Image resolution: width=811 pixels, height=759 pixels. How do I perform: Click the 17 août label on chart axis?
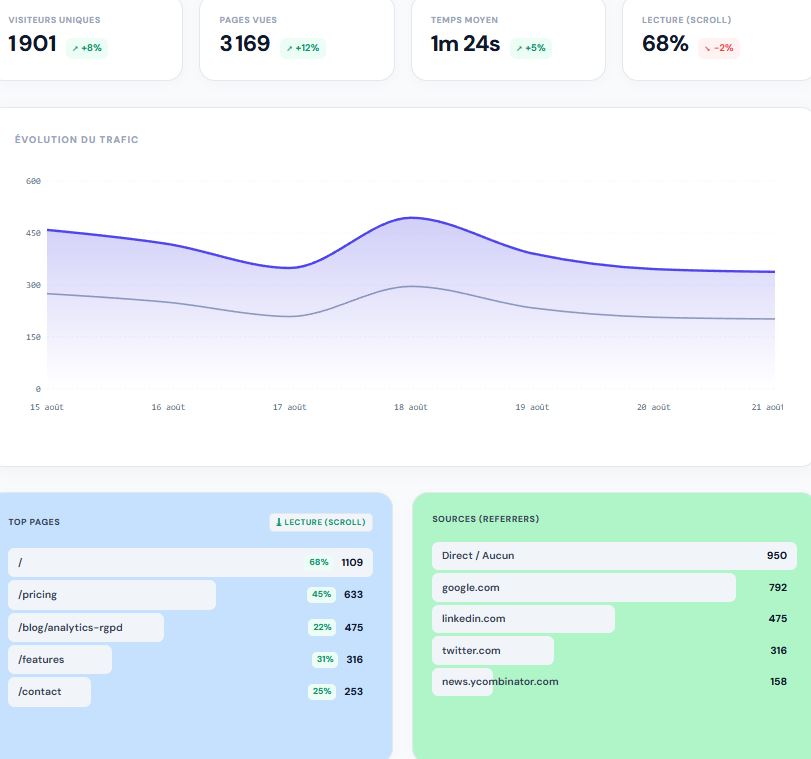[x=290, y=407]
